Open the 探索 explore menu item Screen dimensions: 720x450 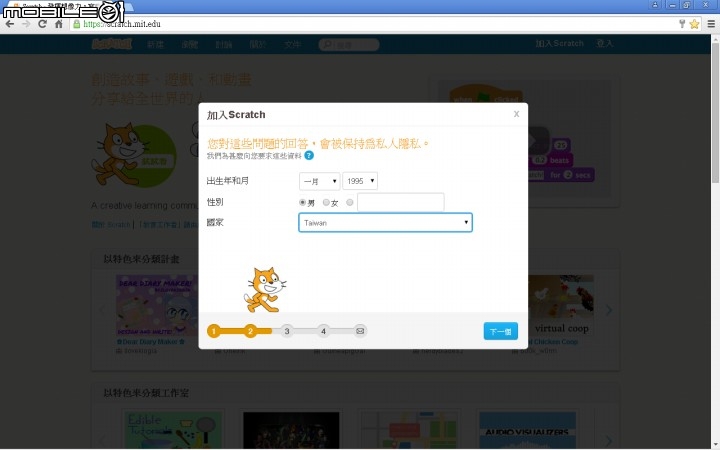(189, 45)
